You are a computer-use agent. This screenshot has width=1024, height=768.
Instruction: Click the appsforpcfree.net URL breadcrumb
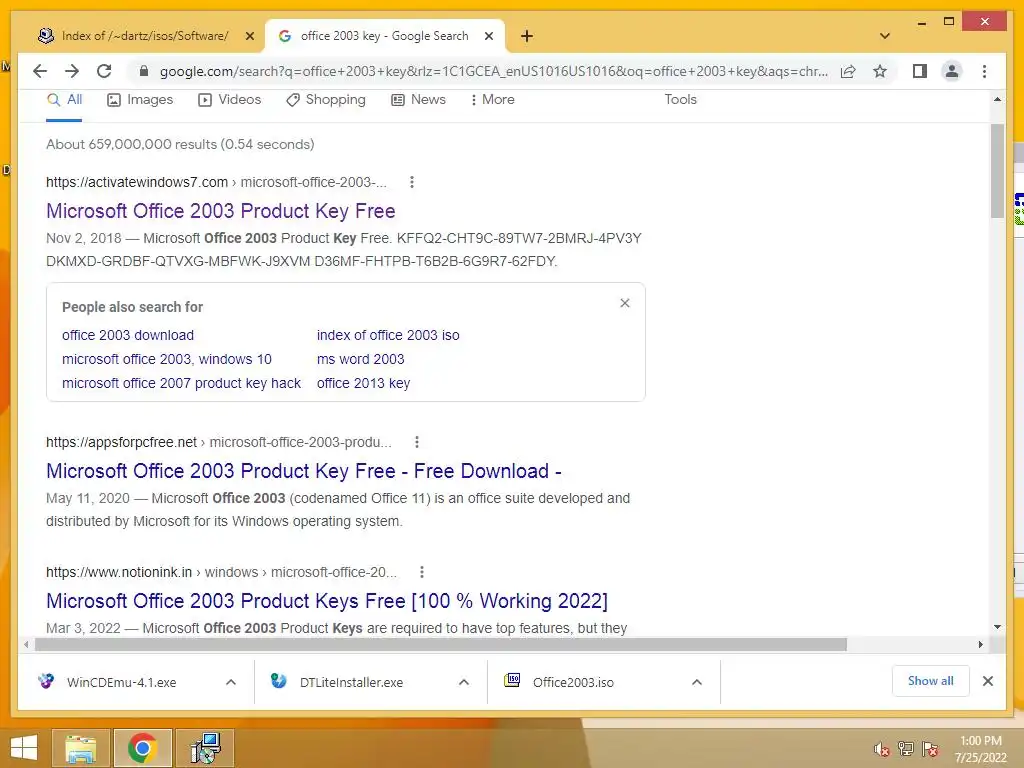click(219, 442)
